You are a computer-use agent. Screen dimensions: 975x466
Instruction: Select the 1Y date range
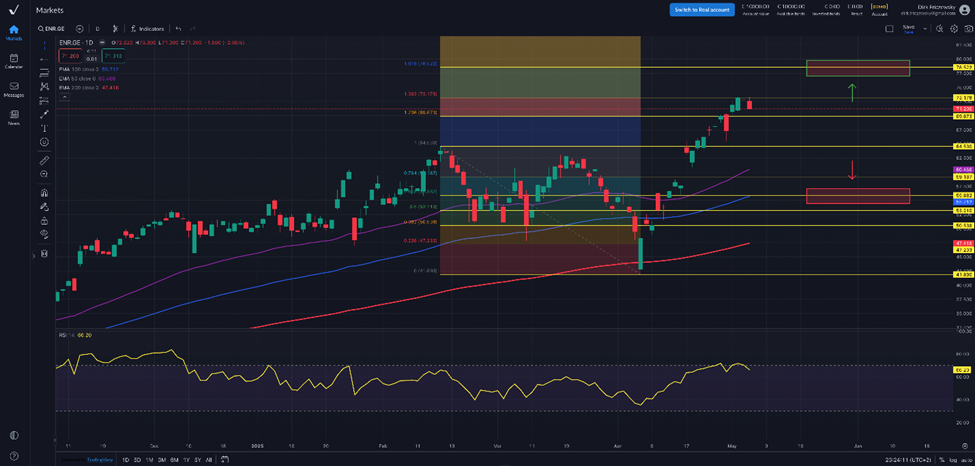186,459
